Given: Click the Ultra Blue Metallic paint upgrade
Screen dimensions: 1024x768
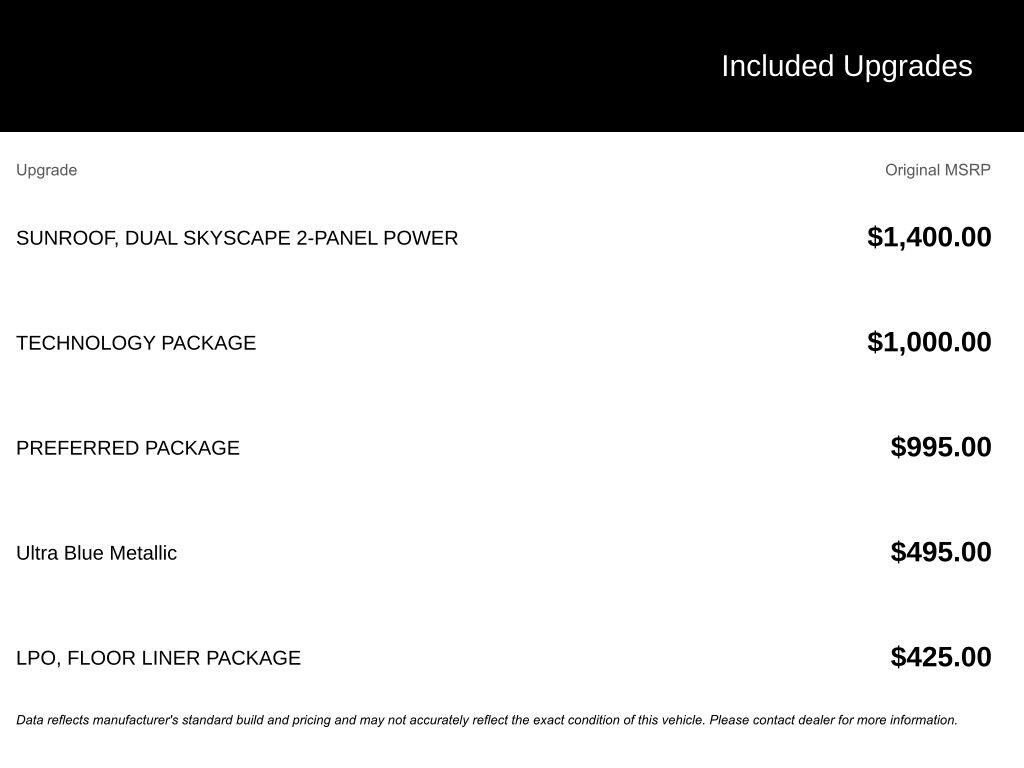Looking at the screenshot, I should [x=96, y=553].
